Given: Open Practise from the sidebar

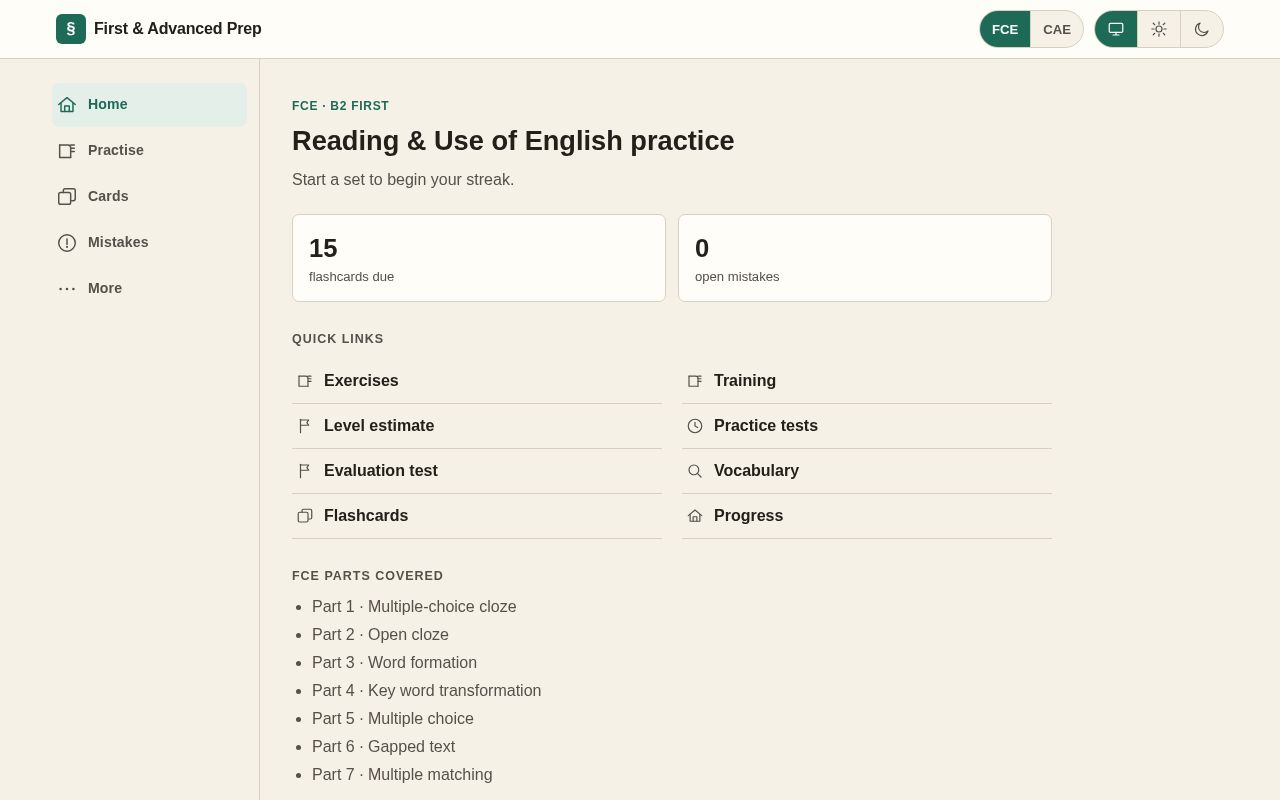Looking at the screenshot, I should [149, 150].
